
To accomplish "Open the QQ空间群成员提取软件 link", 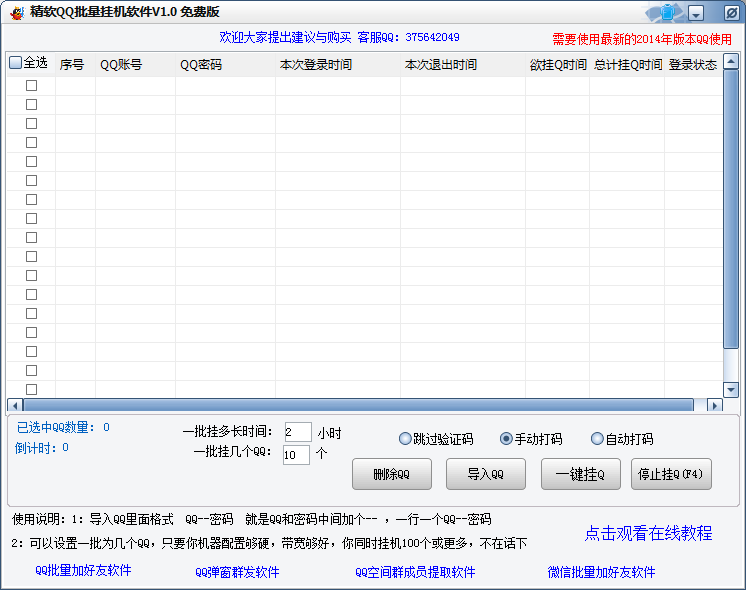I will pyautogui.click(x=415, y=572).
